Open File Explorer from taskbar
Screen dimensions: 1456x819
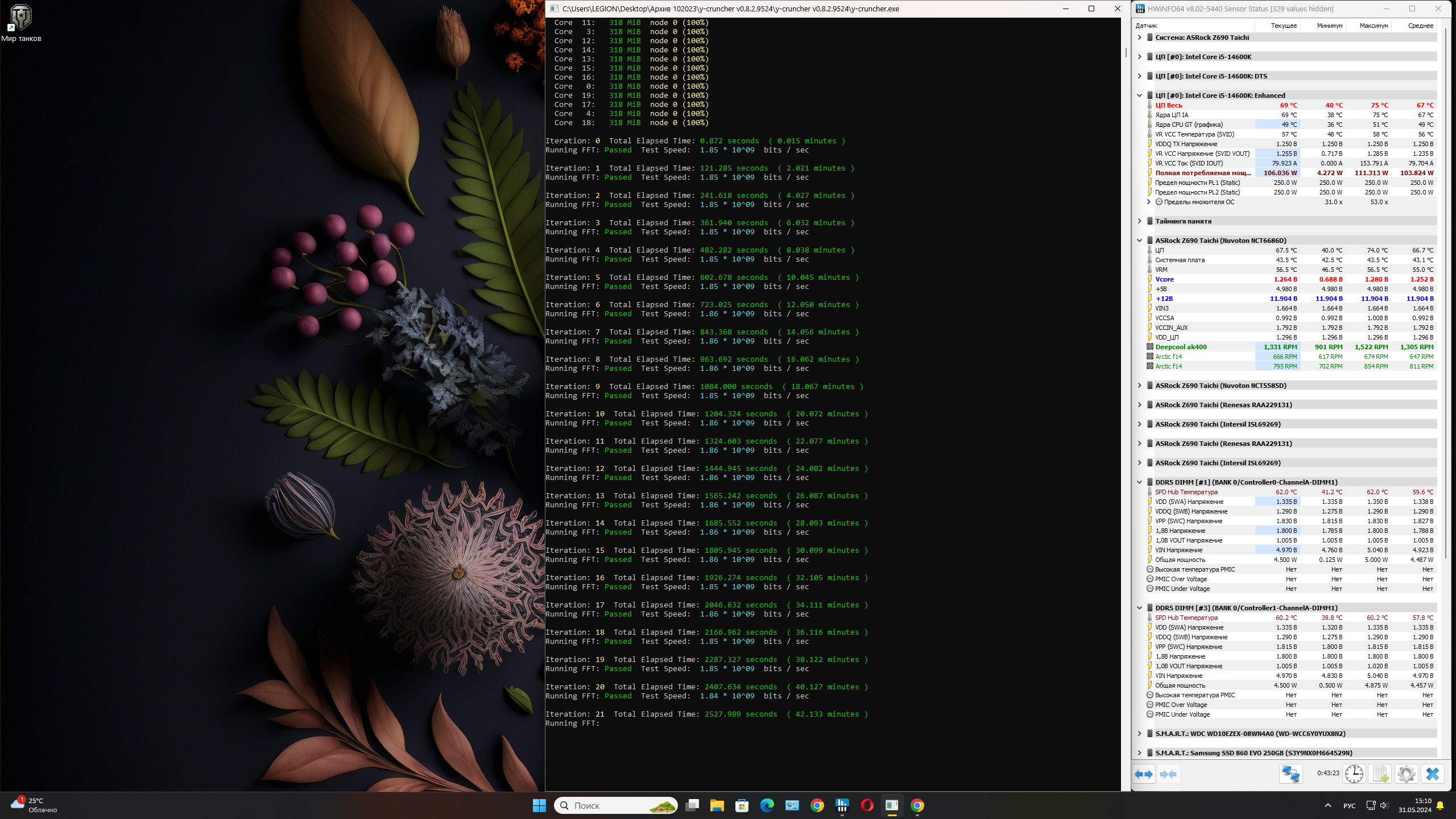pos(717,805)
